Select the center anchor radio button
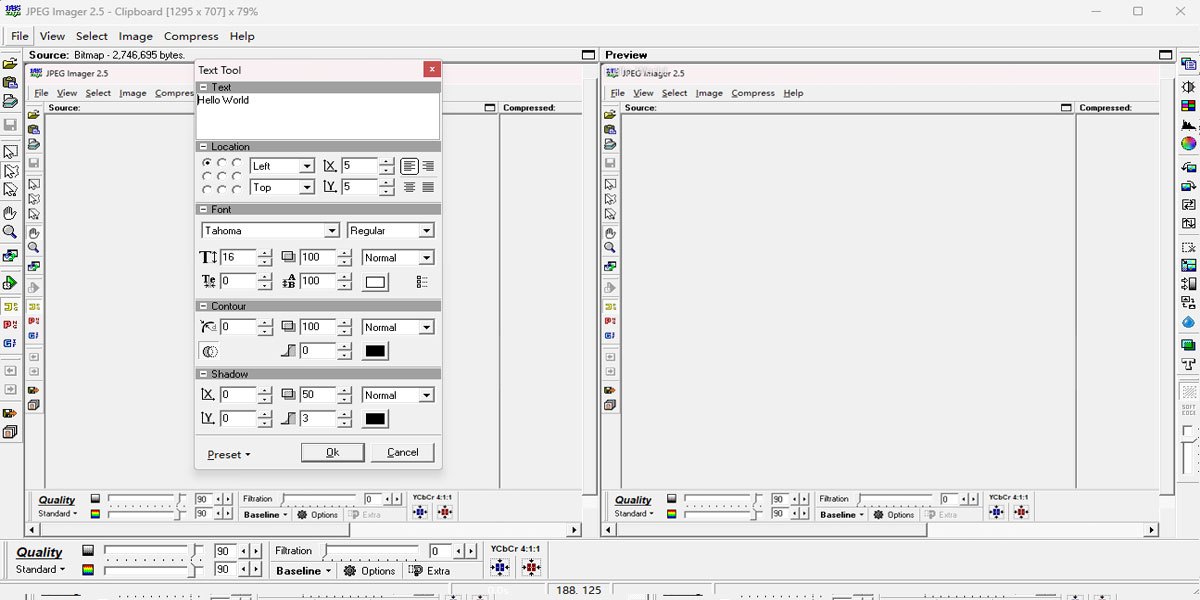1200x600 pixels. [x=222, y=177]
